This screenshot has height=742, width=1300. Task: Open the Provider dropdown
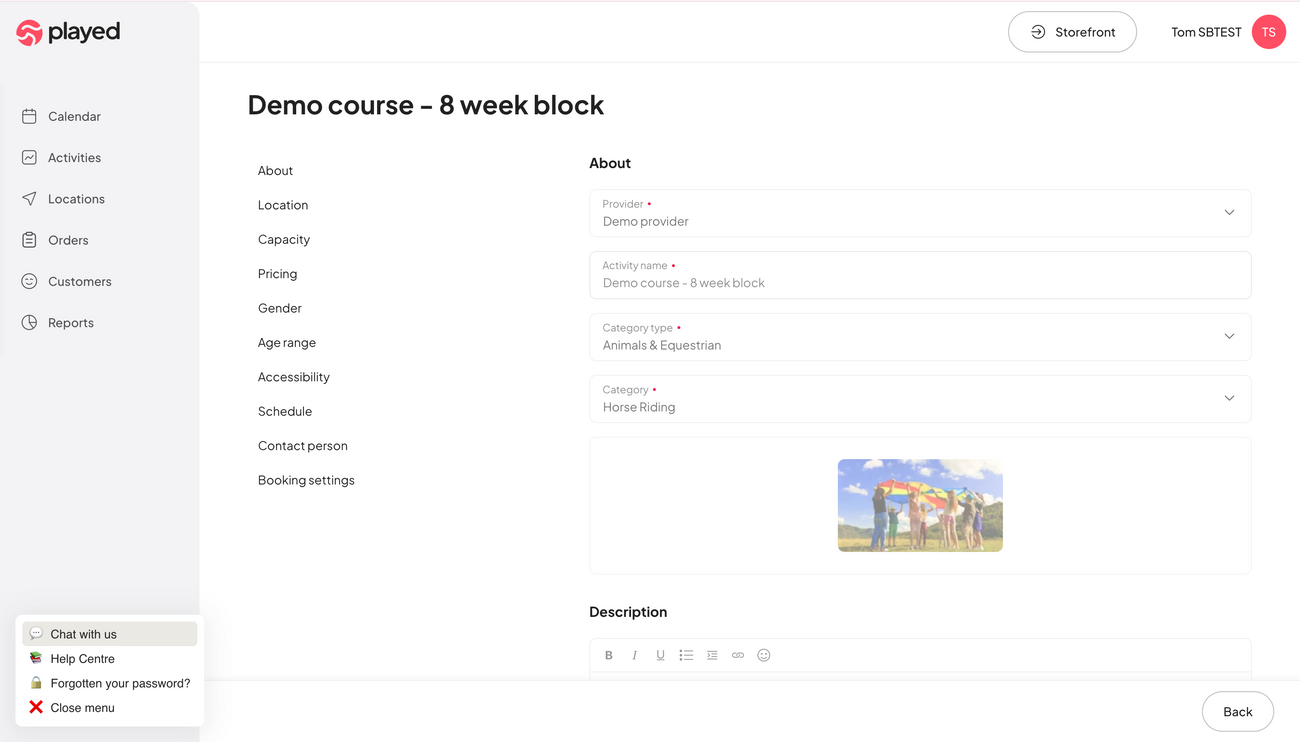coord(1229,213)
